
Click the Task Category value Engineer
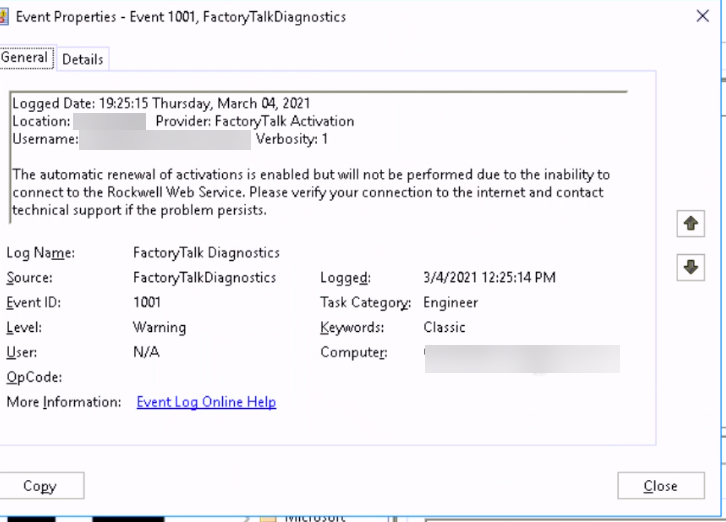(x=450, y=302)
